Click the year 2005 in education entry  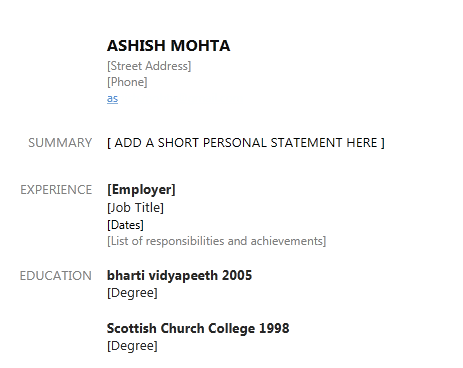(x=237, y=275)
